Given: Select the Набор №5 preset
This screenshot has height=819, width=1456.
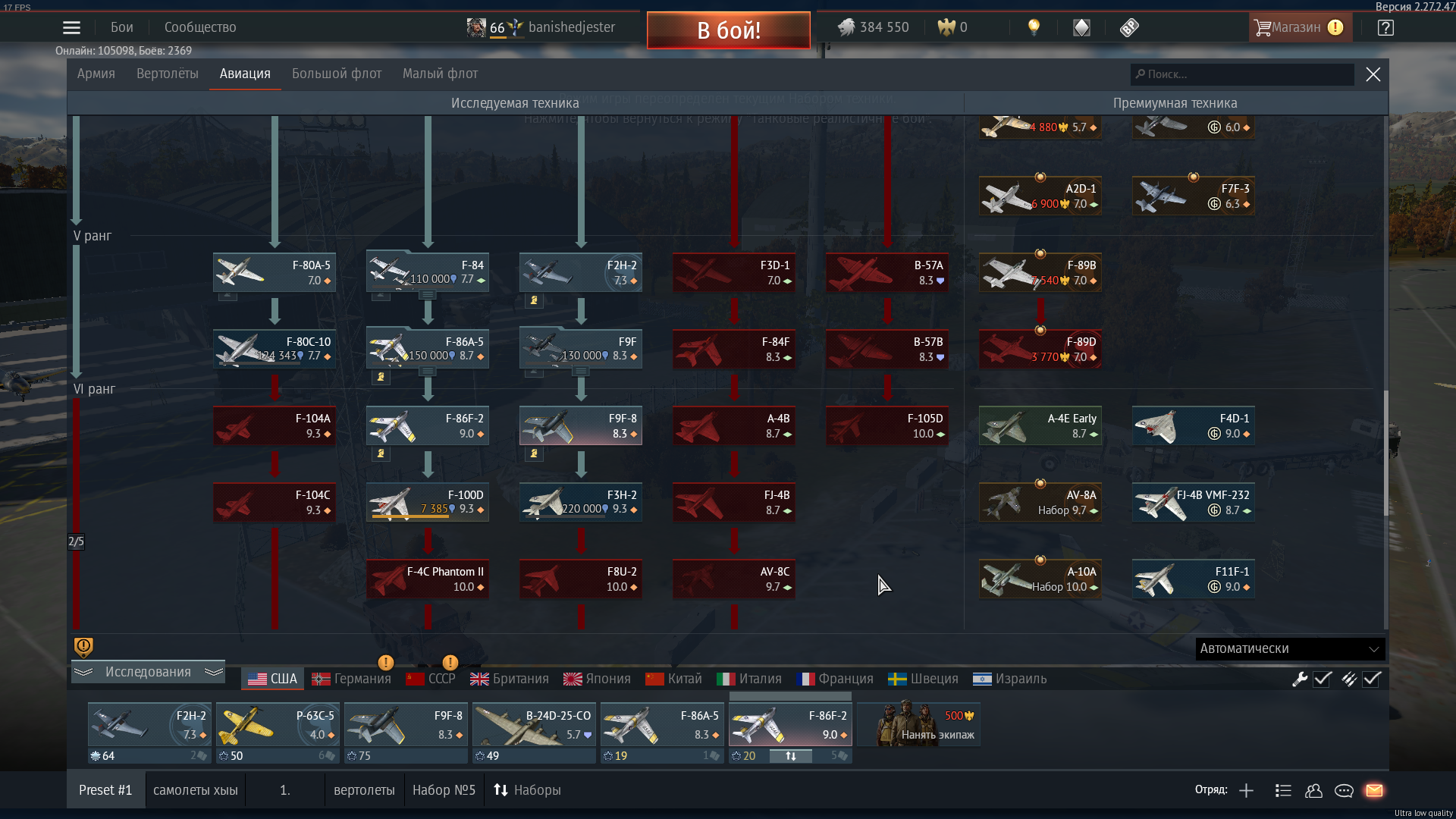Looking at the screenshot, I should (x=444, y=791).
